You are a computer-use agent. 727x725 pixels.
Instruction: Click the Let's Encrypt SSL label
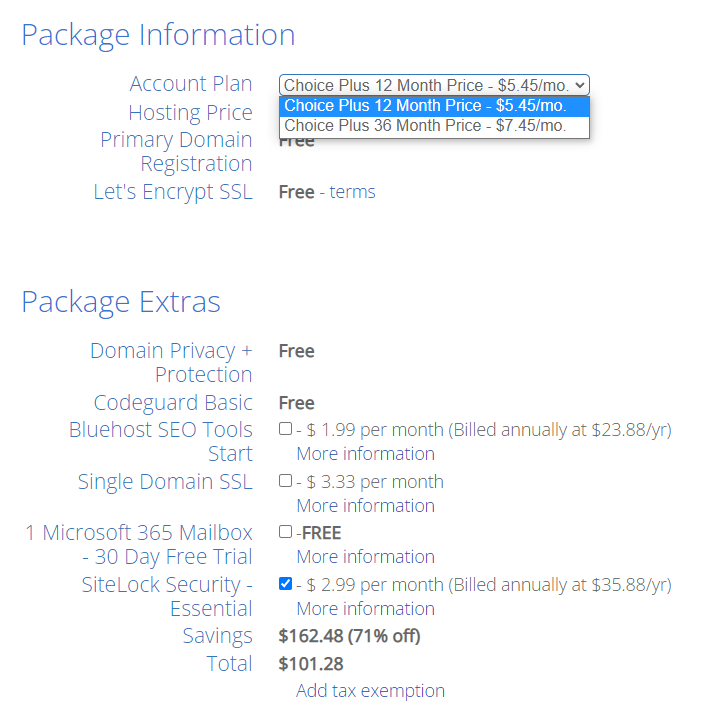pos(173,192)
